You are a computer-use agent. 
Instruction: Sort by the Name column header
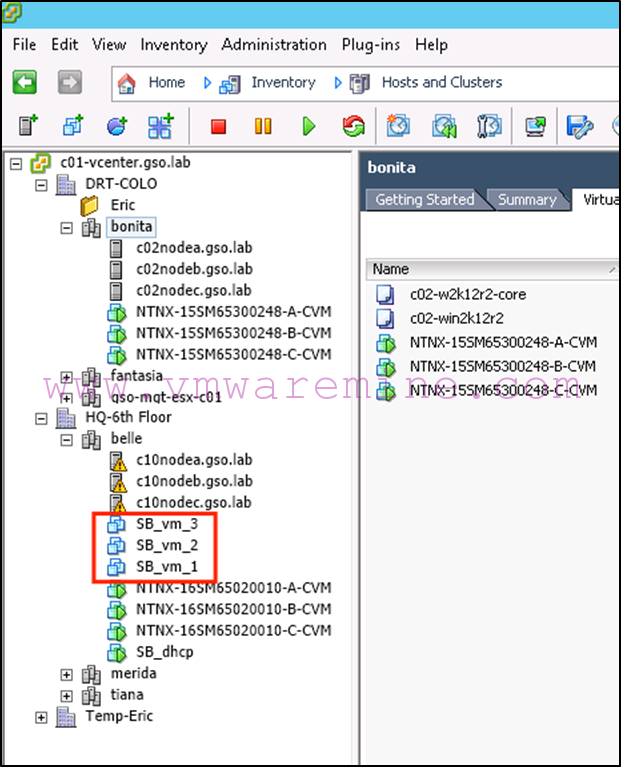(492, 269)
